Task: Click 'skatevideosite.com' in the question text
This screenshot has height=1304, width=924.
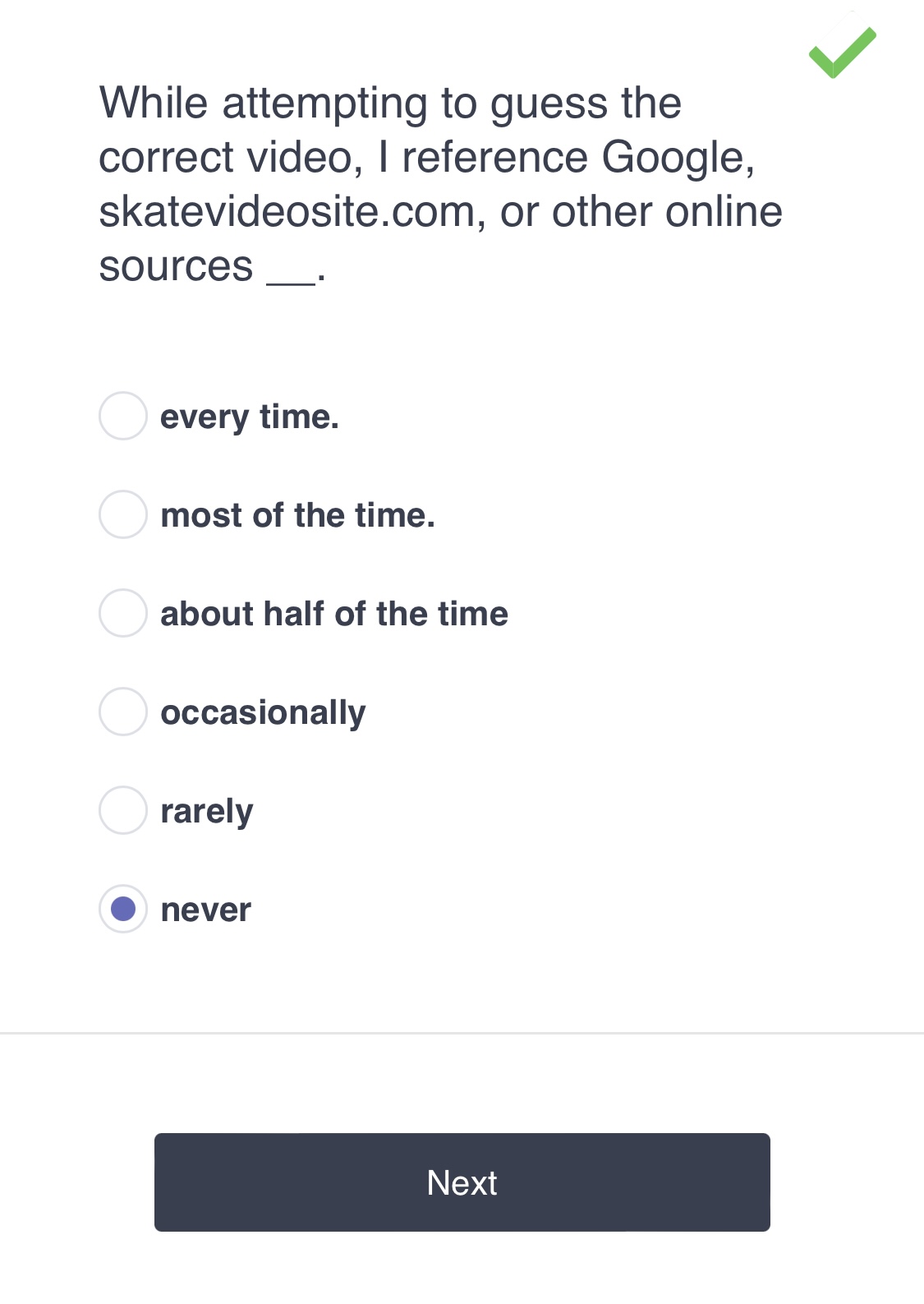Action: click(x=287, y=212)
